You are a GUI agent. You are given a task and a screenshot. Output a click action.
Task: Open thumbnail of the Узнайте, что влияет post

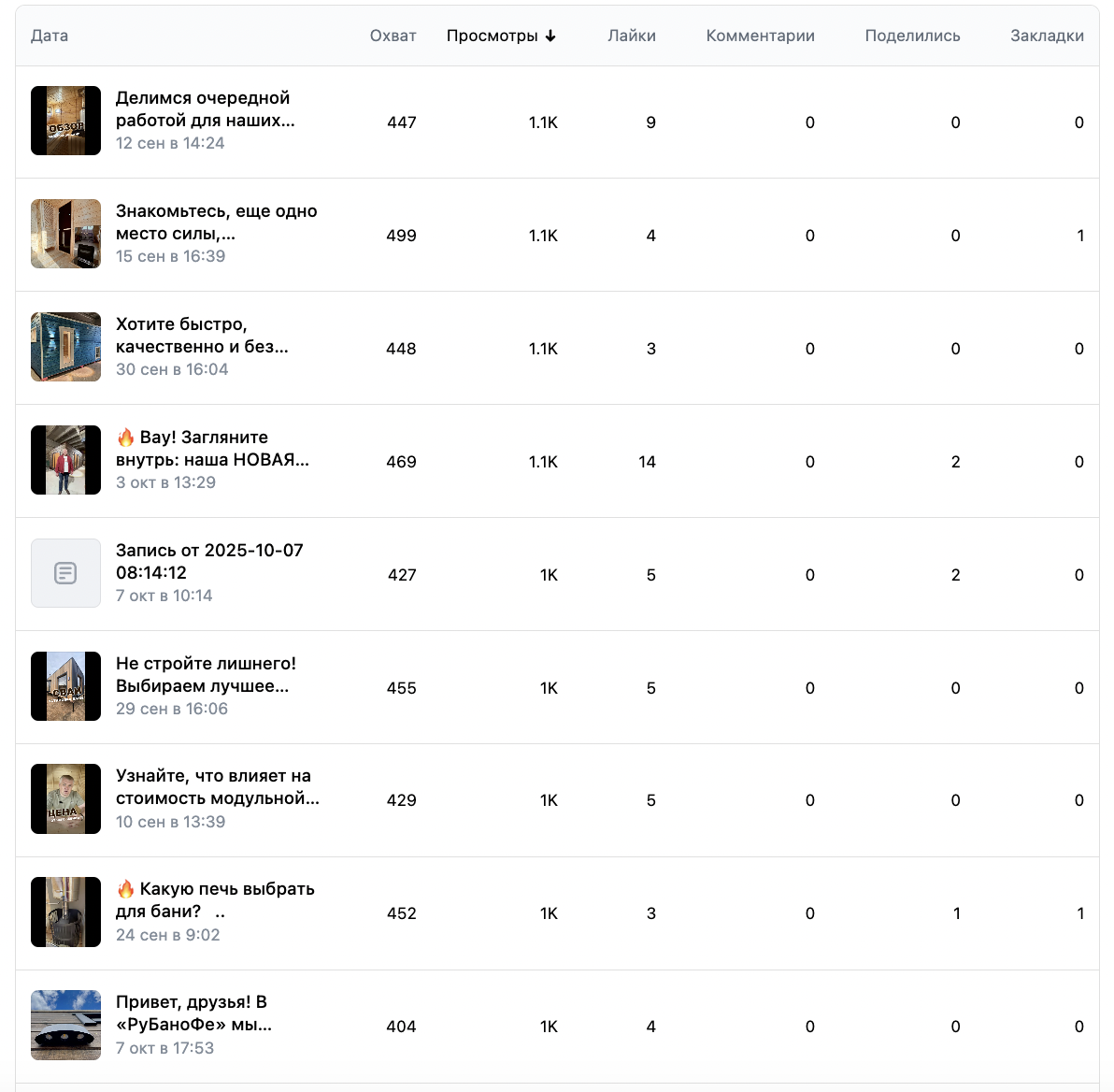click(65, 799)
